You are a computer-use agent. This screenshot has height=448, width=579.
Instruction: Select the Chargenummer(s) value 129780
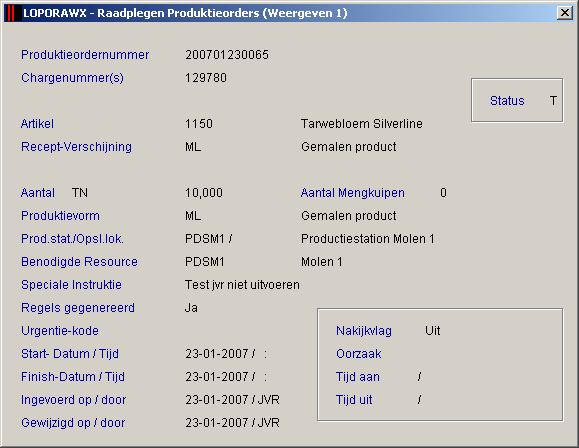(x=206, y=78)
